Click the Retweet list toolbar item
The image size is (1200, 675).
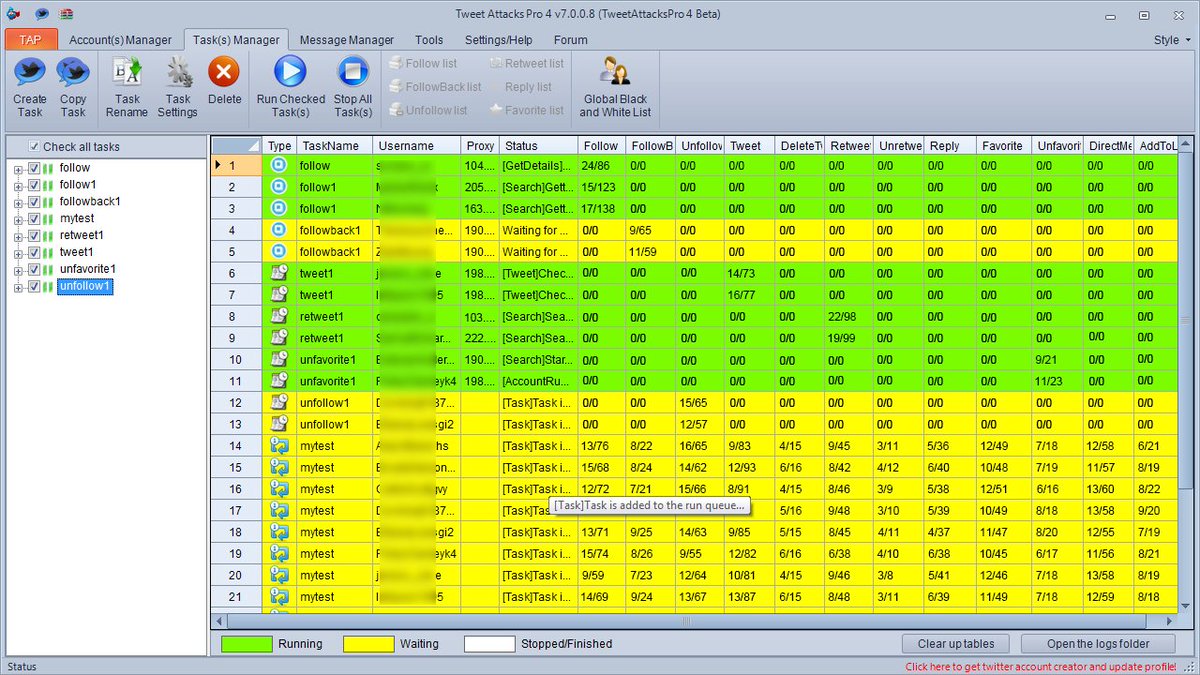(526, 63)
